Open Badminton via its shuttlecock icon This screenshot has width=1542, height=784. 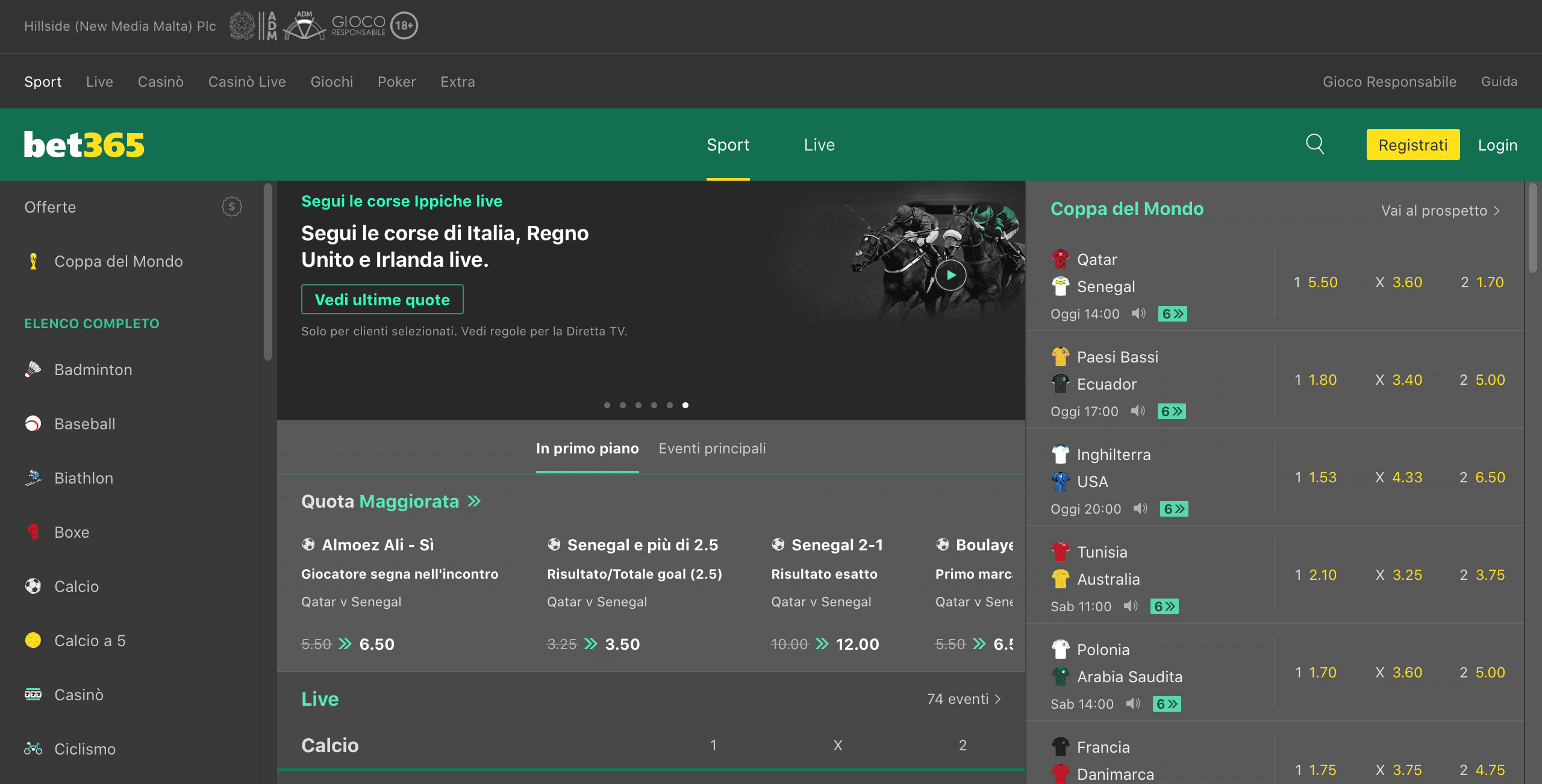33,369
